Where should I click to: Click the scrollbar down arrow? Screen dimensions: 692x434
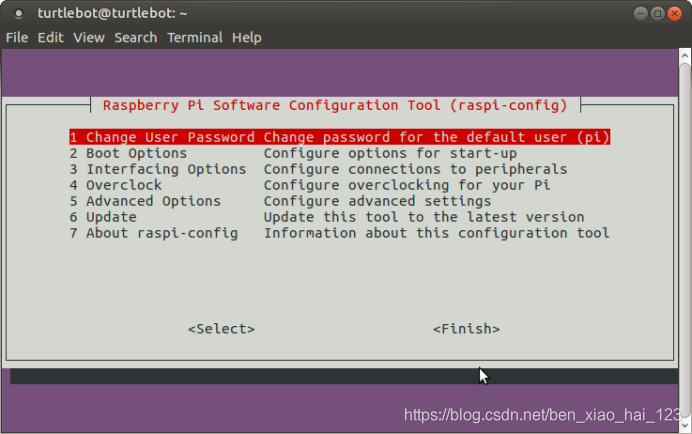(685, 425)
